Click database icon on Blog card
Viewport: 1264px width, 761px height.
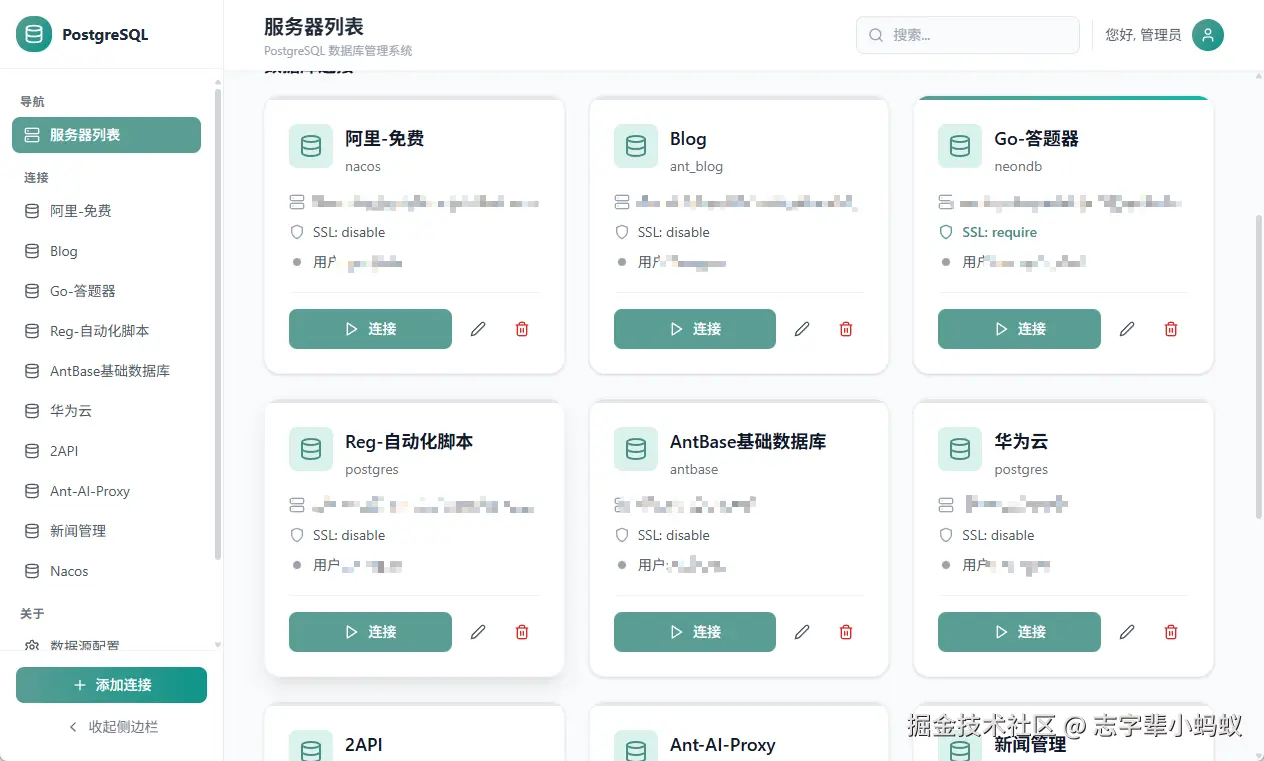pyautogui.click(x=636, y=146)
